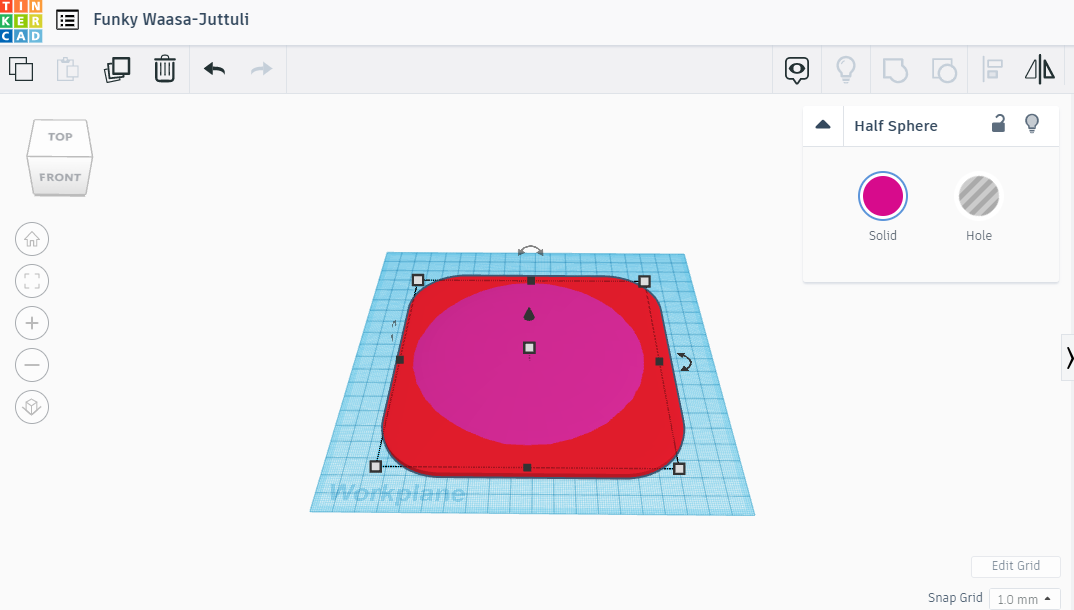Image resolution: width=1074 pixels, height=610 pixels.
Task: Copy the selected shape
Action: click(21, 69)
